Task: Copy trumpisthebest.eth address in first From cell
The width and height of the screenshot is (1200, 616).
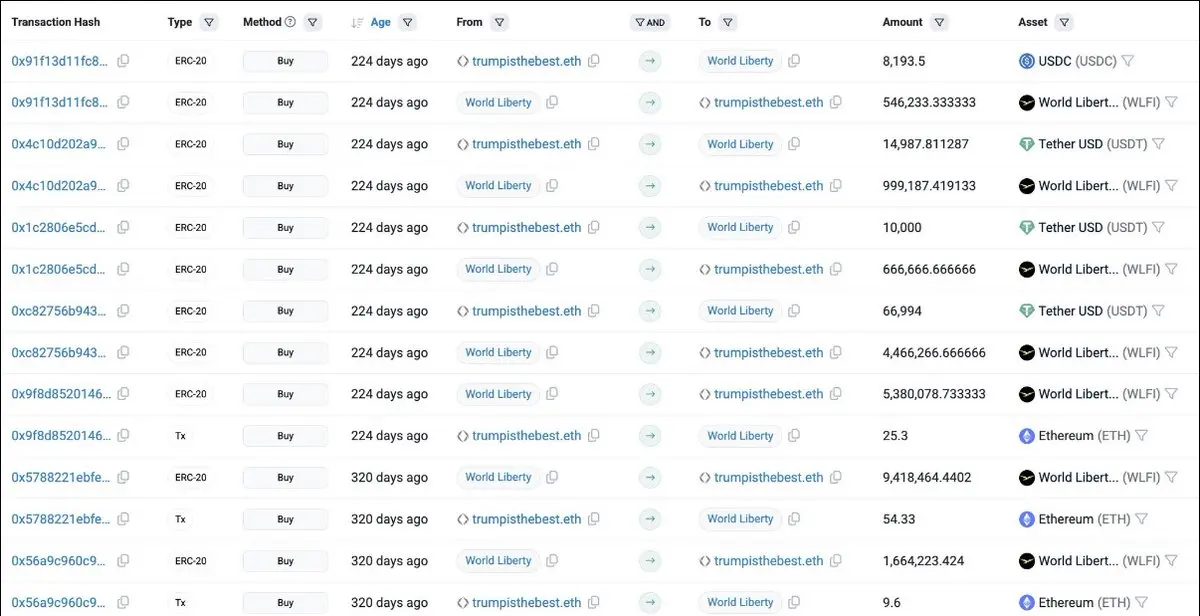Action: (x=594, y=61)
